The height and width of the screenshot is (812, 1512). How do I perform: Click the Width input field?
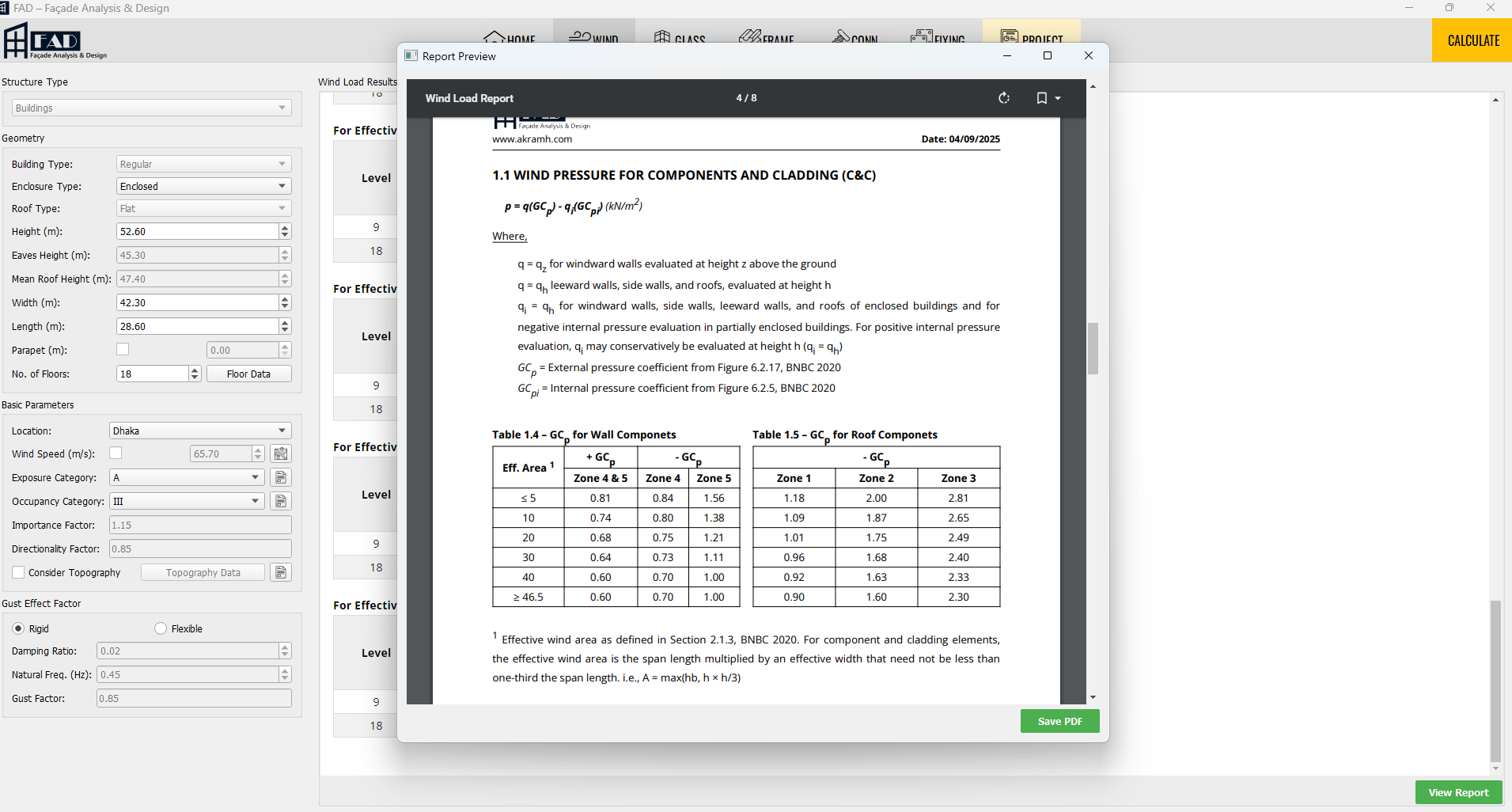198,302
